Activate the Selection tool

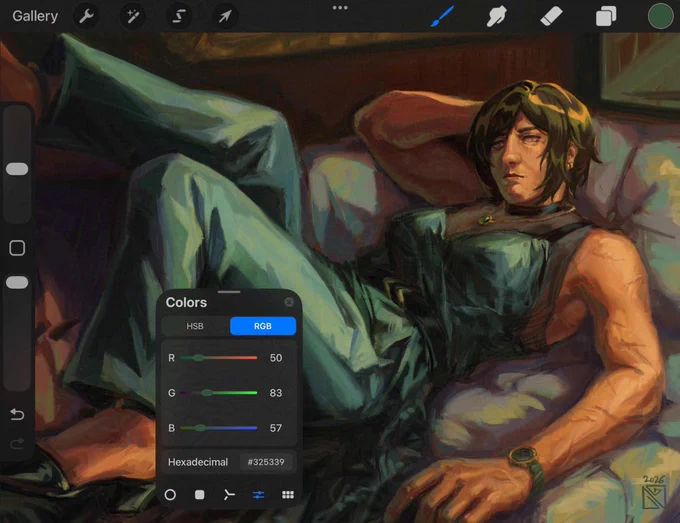pos(179,16)
